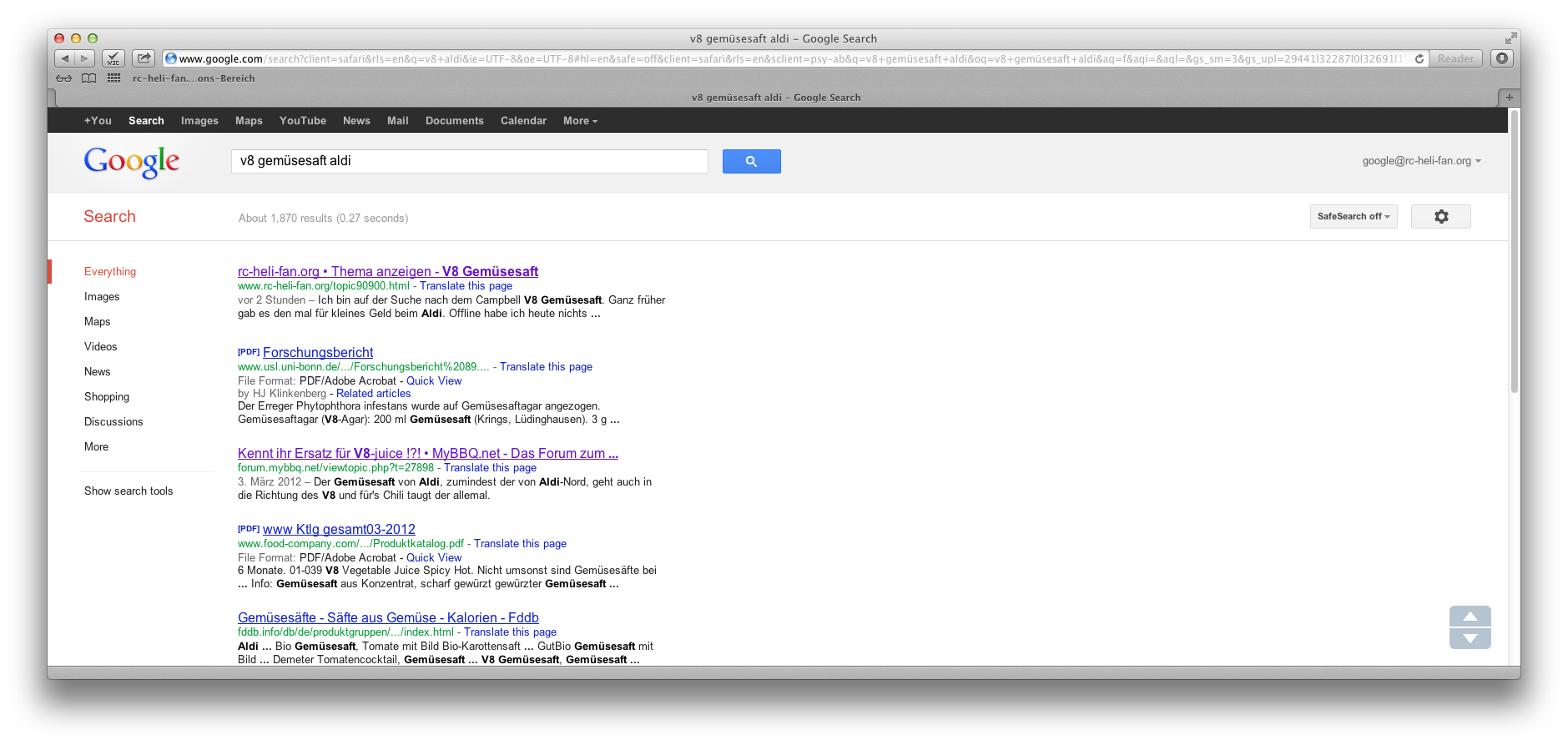The image size is (1568, 745).
Task: Click the site globe icon in address bar
Action: point(171,58)
